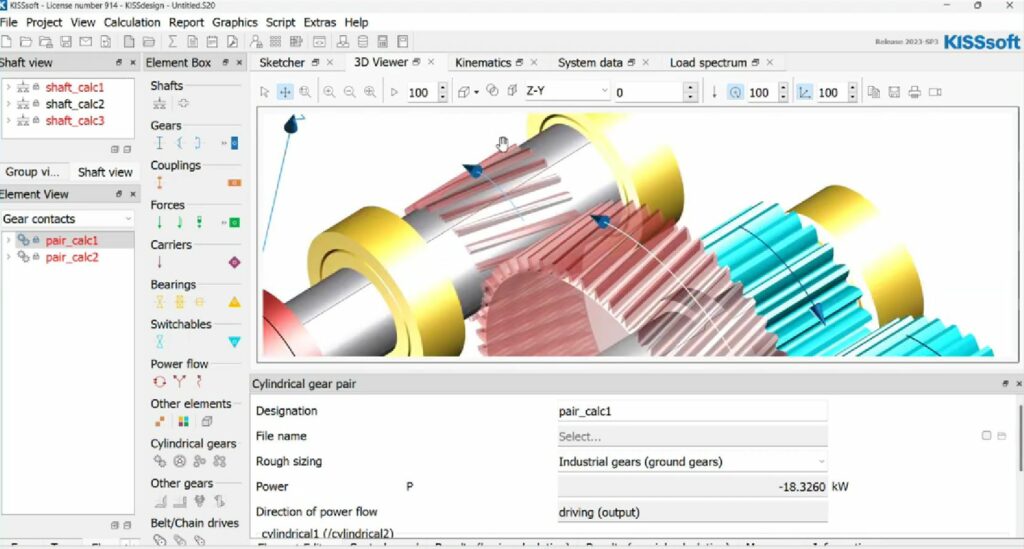1024x549 pixels.
Task: Click the print icon in viewer toolbar
Action: click(914, 92)
